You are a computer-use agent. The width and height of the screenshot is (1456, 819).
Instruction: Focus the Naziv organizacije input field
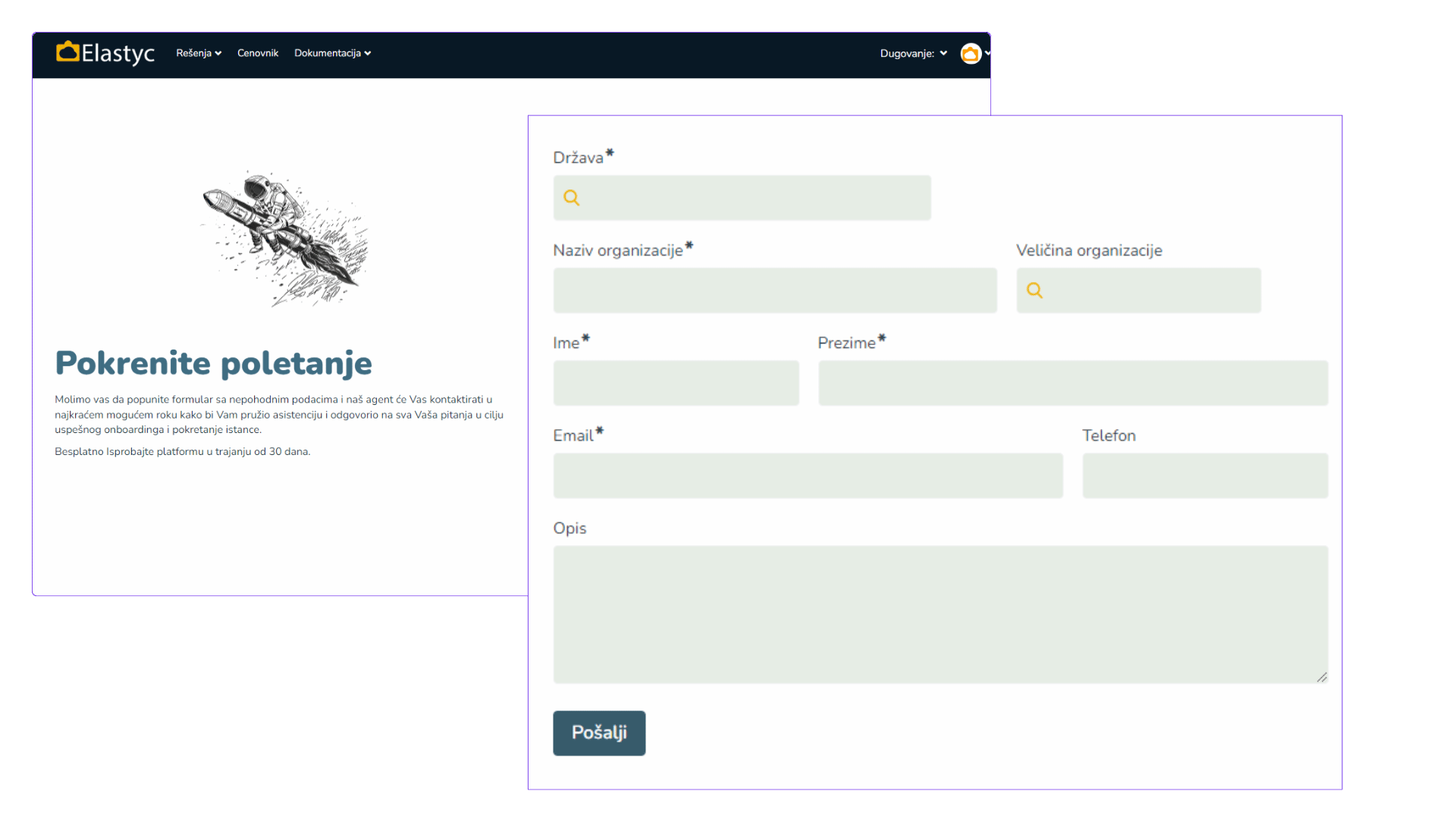775,290
